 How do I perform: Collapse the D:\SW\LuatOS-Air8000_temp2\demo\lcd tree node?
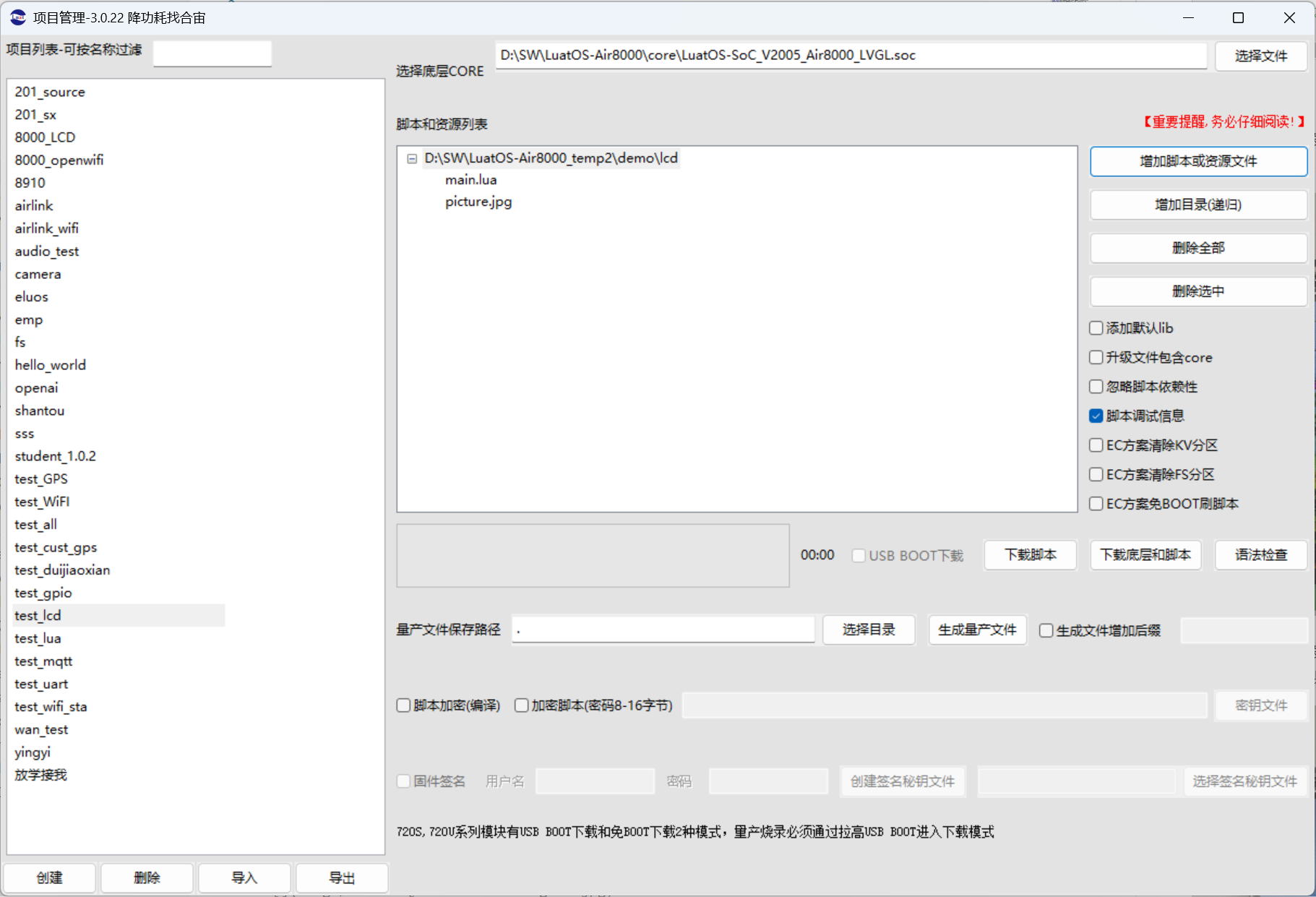(412, 158)
